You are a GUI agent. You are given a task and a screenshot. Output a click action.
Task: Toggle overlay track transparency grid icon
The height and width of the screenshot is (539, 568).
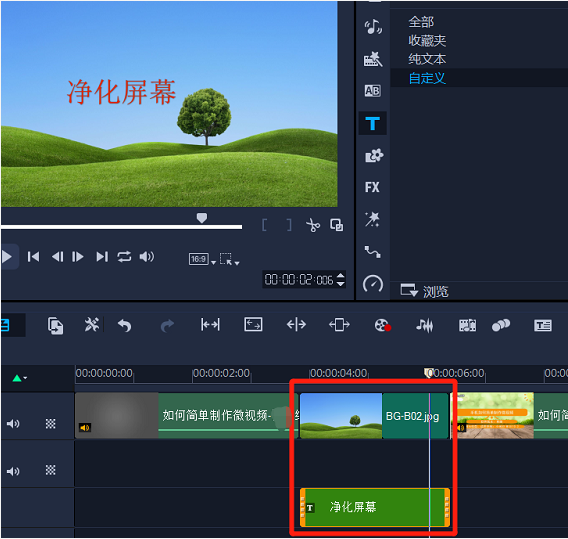pos(50,470)
